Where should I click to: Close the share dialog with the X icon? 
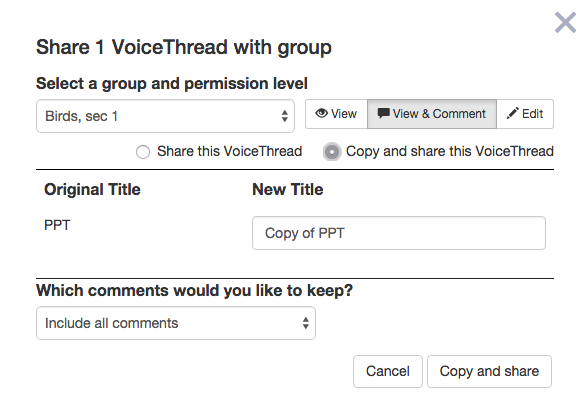point(565,22)
